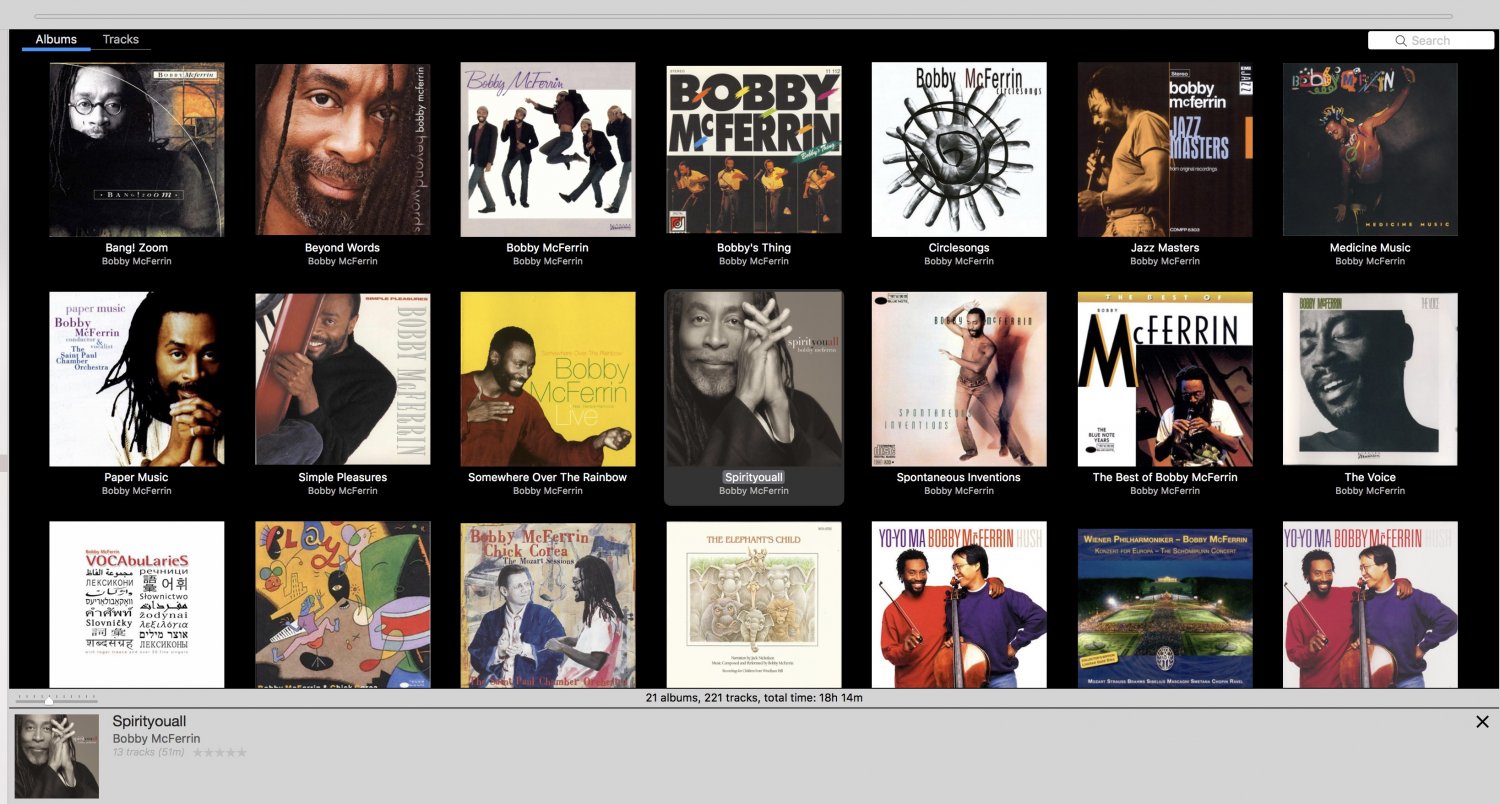Select the Beyond Words album cover

pyautogui.click(x=343, y=150)
